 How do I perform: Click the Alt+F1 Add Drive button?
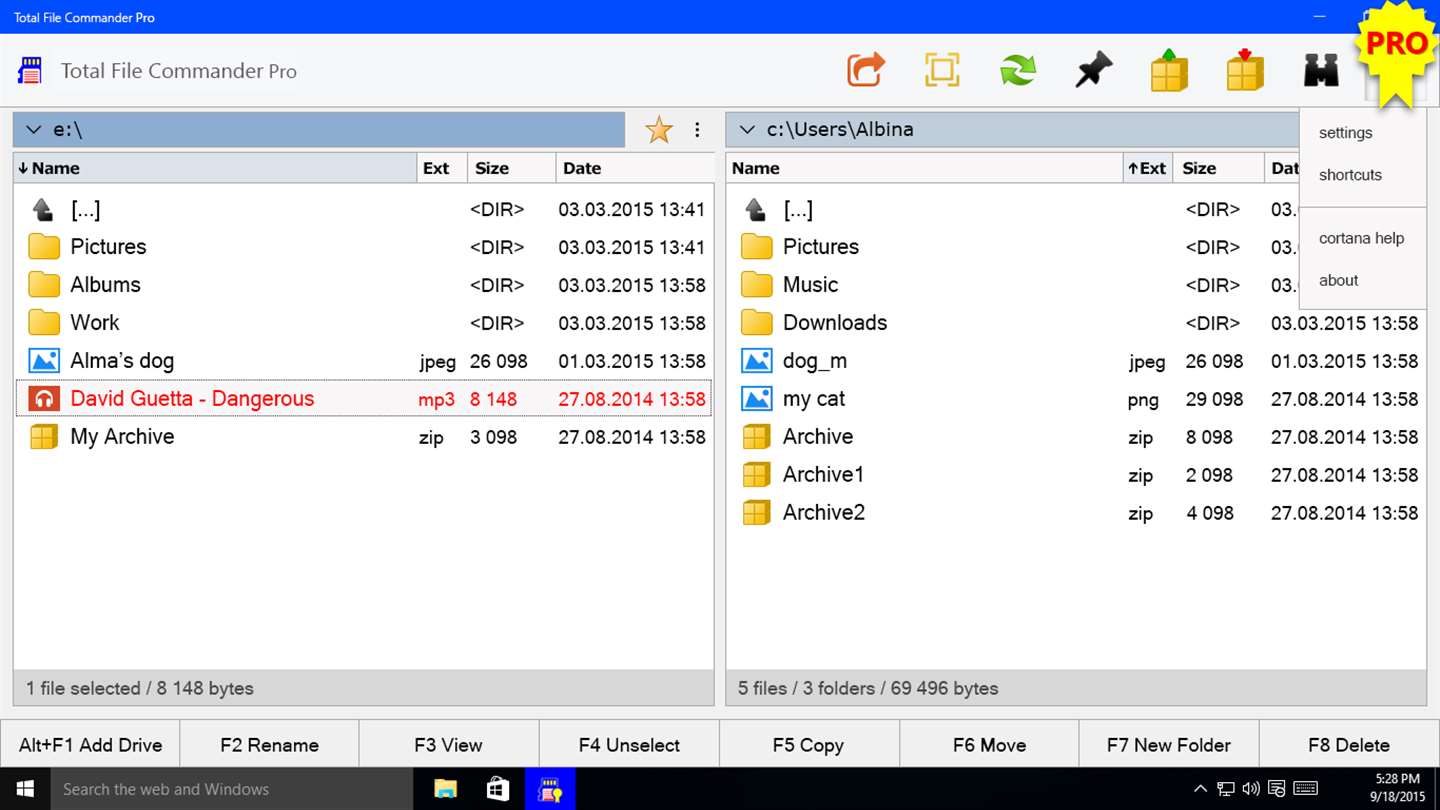[90, 745]
